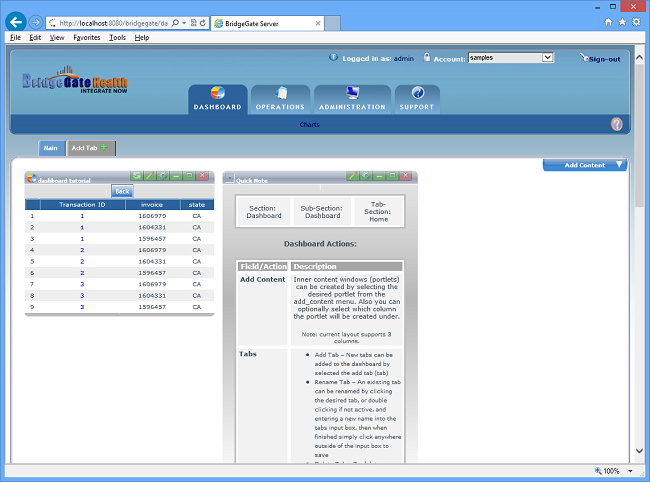Open the Administration monitor icon

[352, 93]
